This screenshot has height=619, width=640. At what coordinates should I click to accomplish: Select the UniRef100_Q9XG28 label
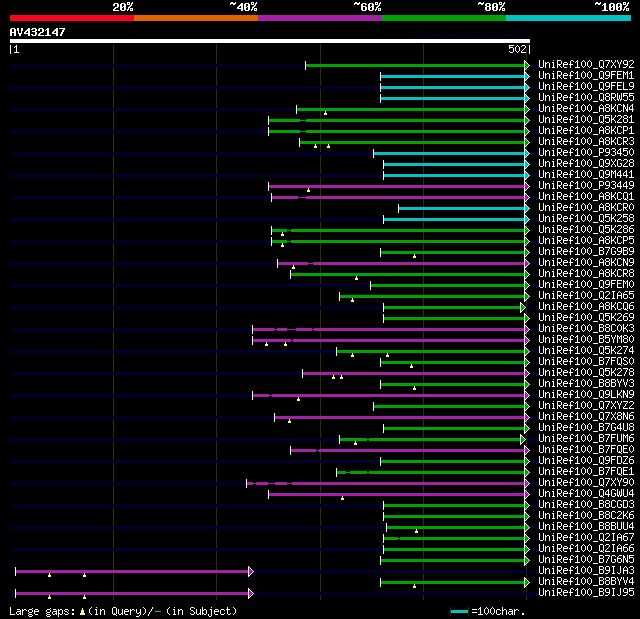586,164
